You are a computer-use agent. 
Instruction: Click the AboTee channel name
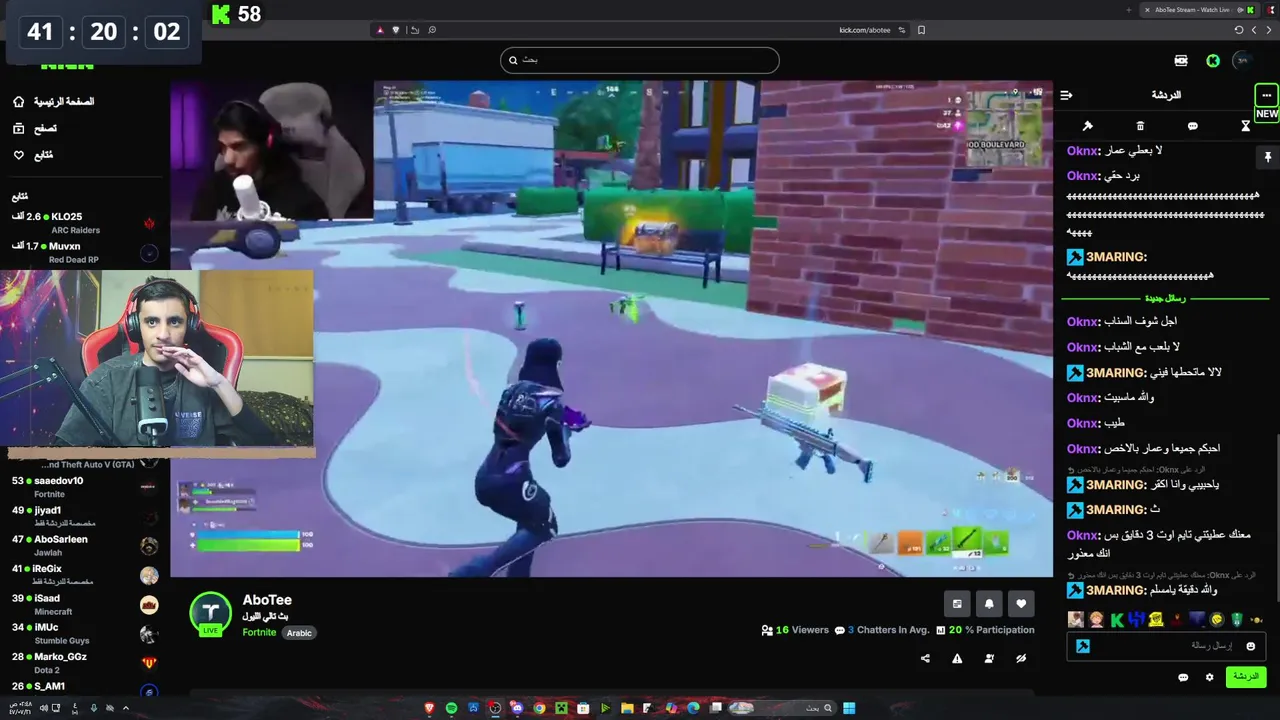pyautogui.click(x=267, y=600)
